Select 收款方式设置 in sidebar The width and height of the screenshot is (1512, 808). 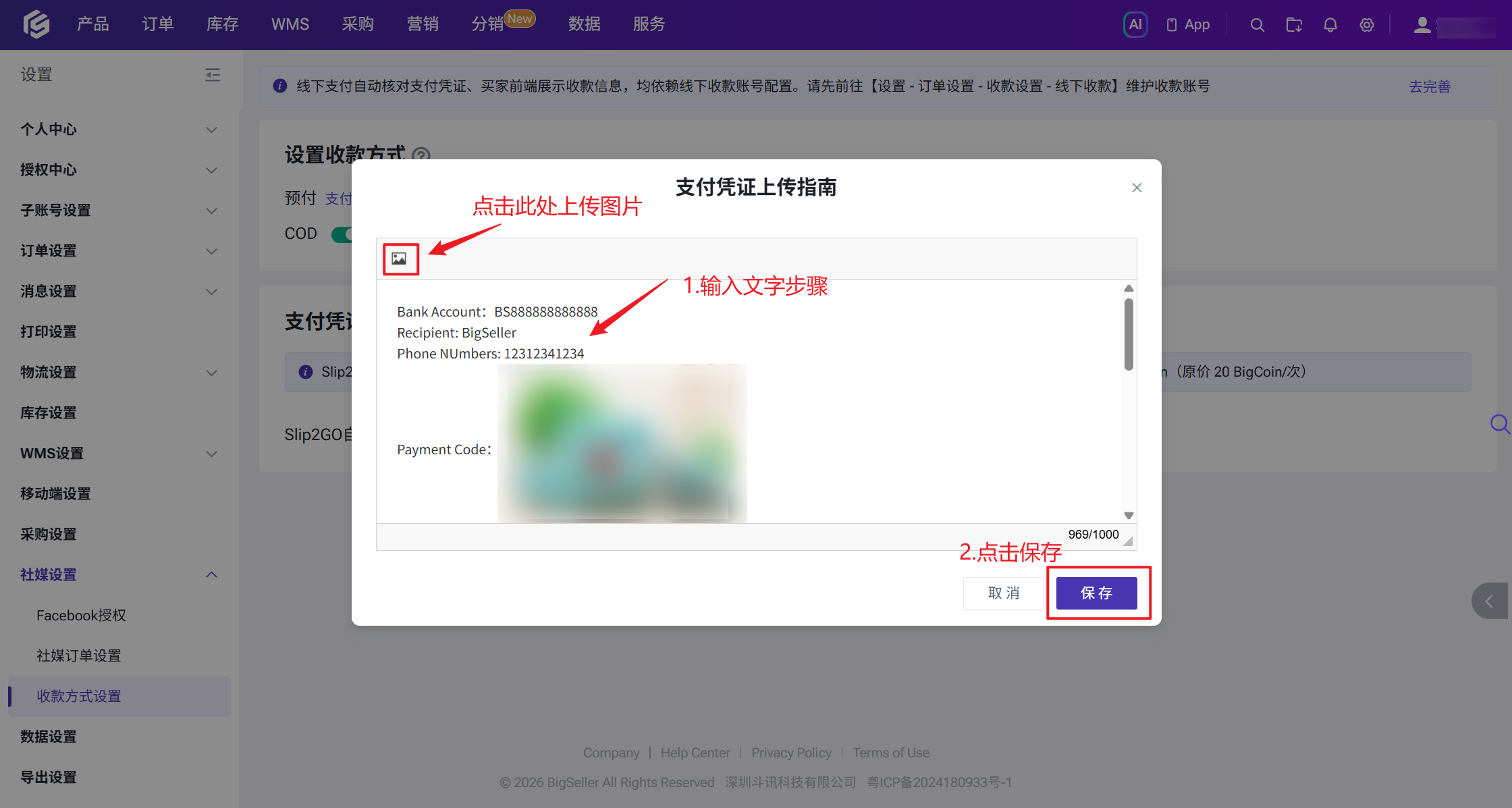pos(119,697)
